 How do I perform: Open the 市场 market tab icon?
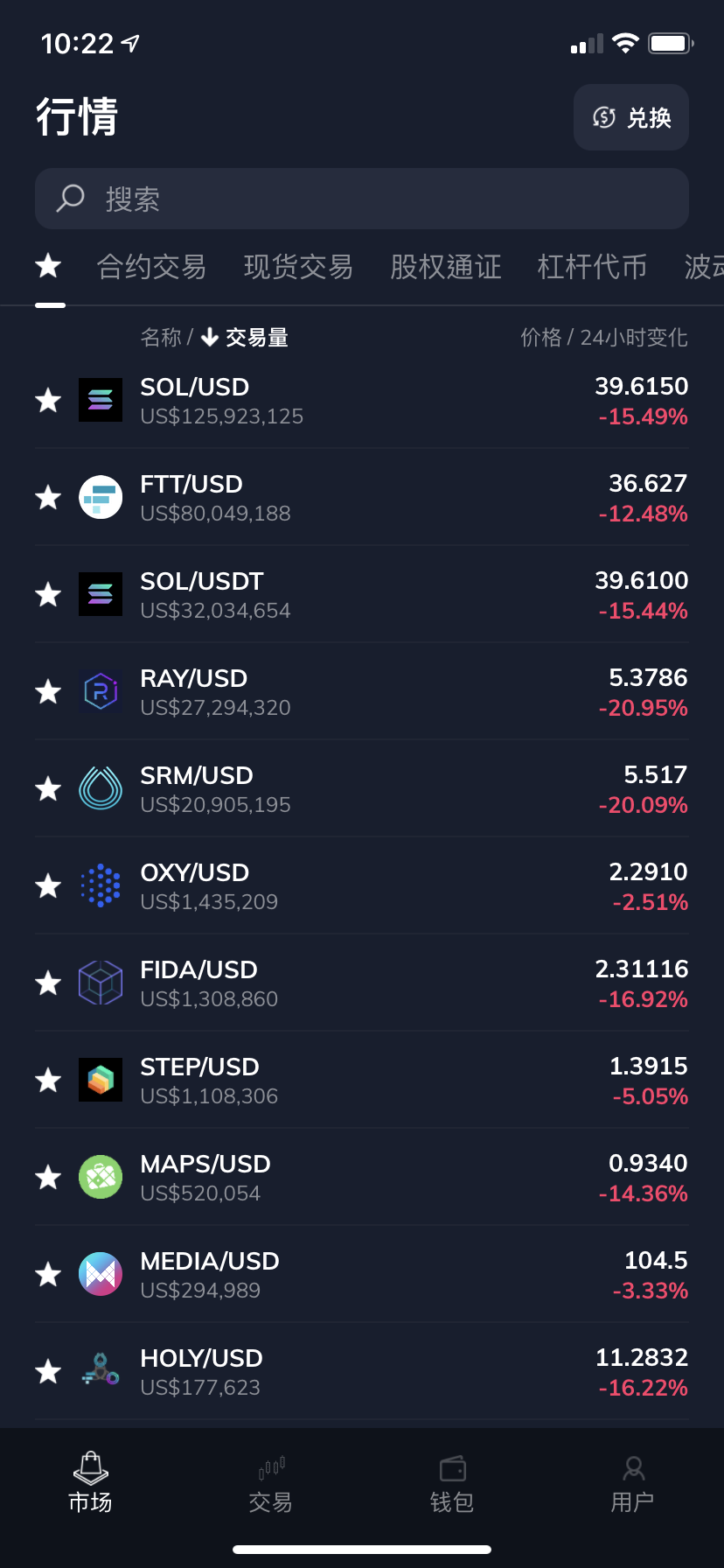coord(90,1467)
